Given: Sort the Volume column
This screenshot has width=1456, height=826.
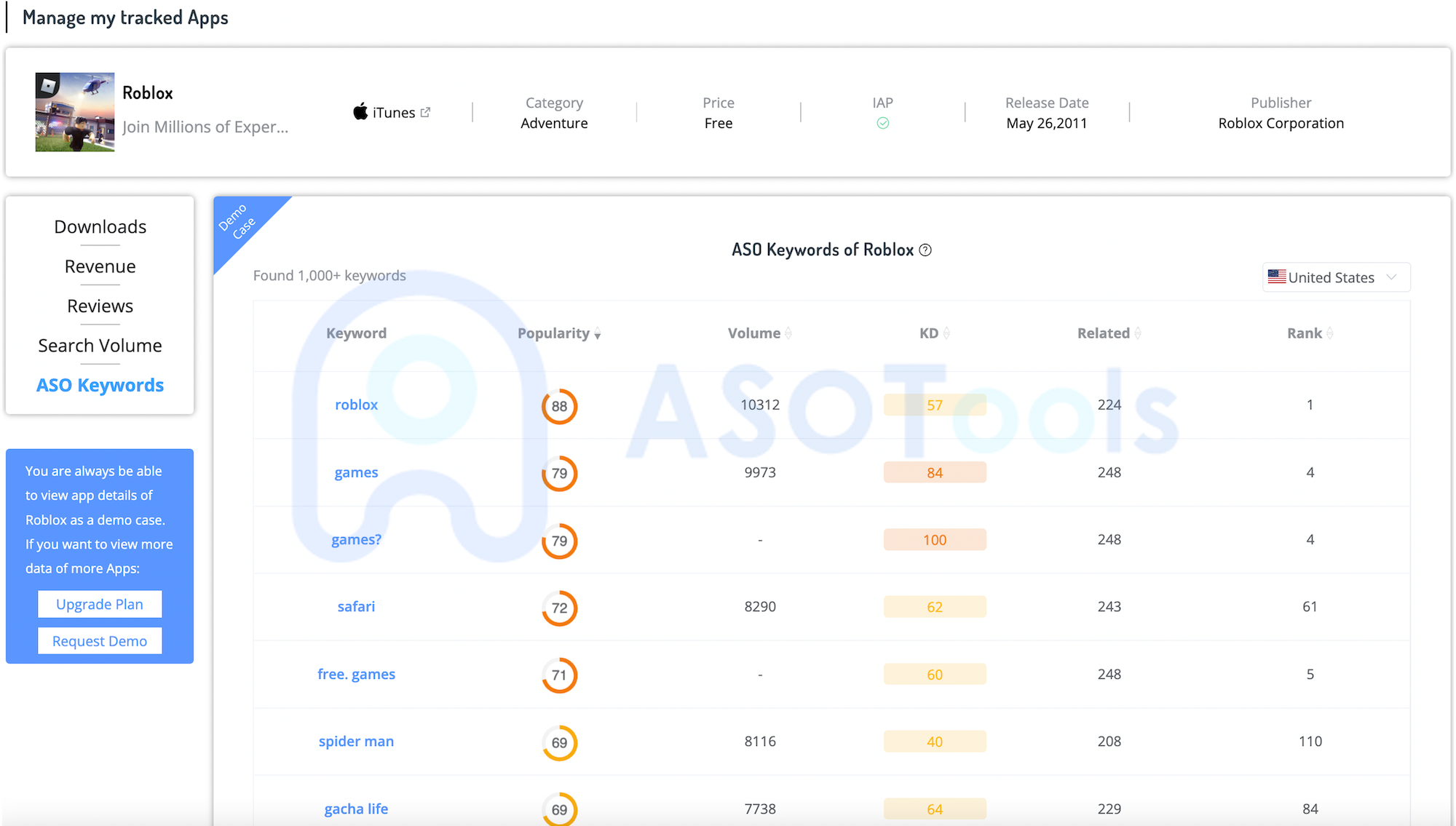Looking at the screenshot, I should tap(788, 333).
